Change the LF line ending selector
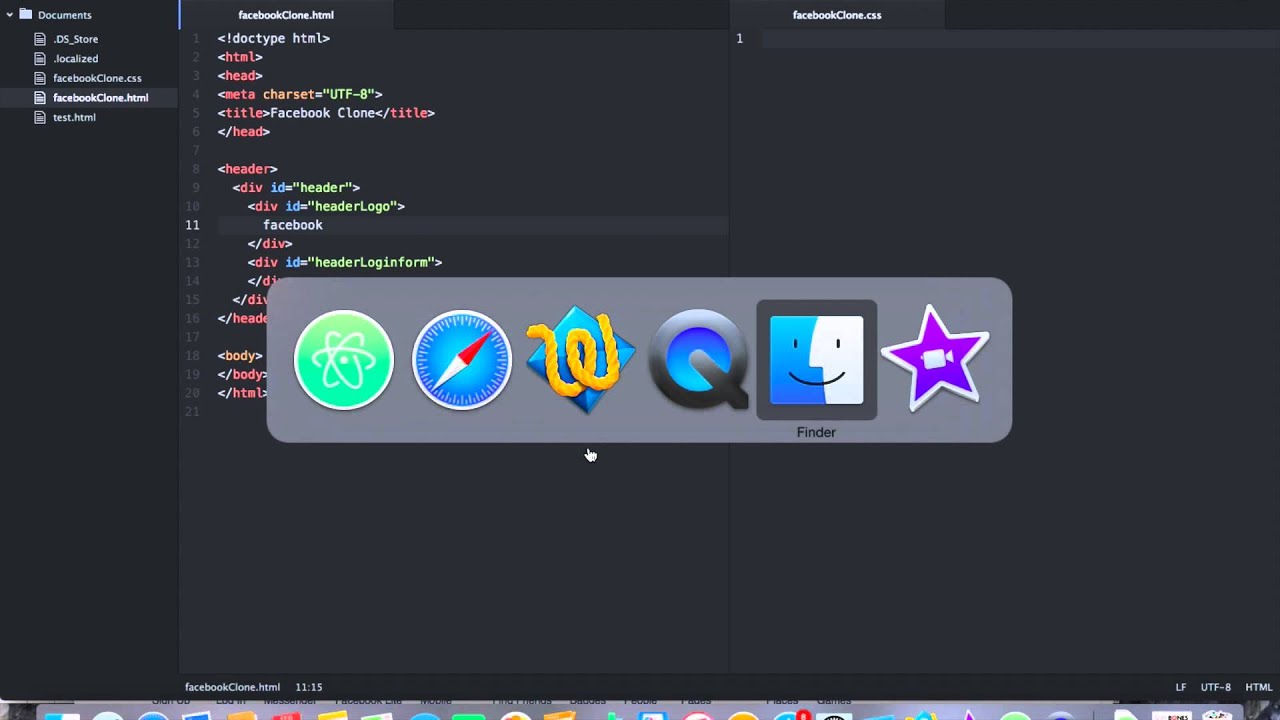 point(1180,687)
